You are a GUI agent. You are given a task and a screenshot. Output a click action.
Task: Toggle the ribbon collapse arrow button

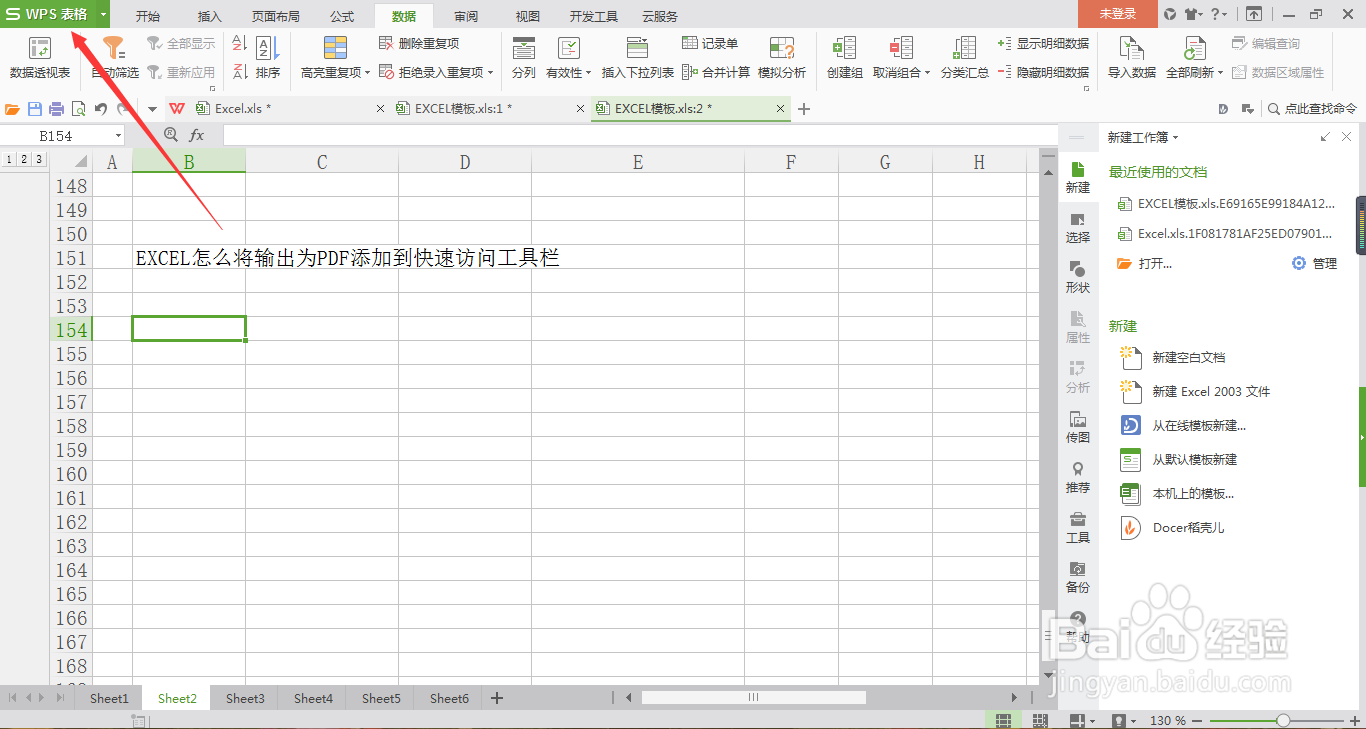(1253, 14)
